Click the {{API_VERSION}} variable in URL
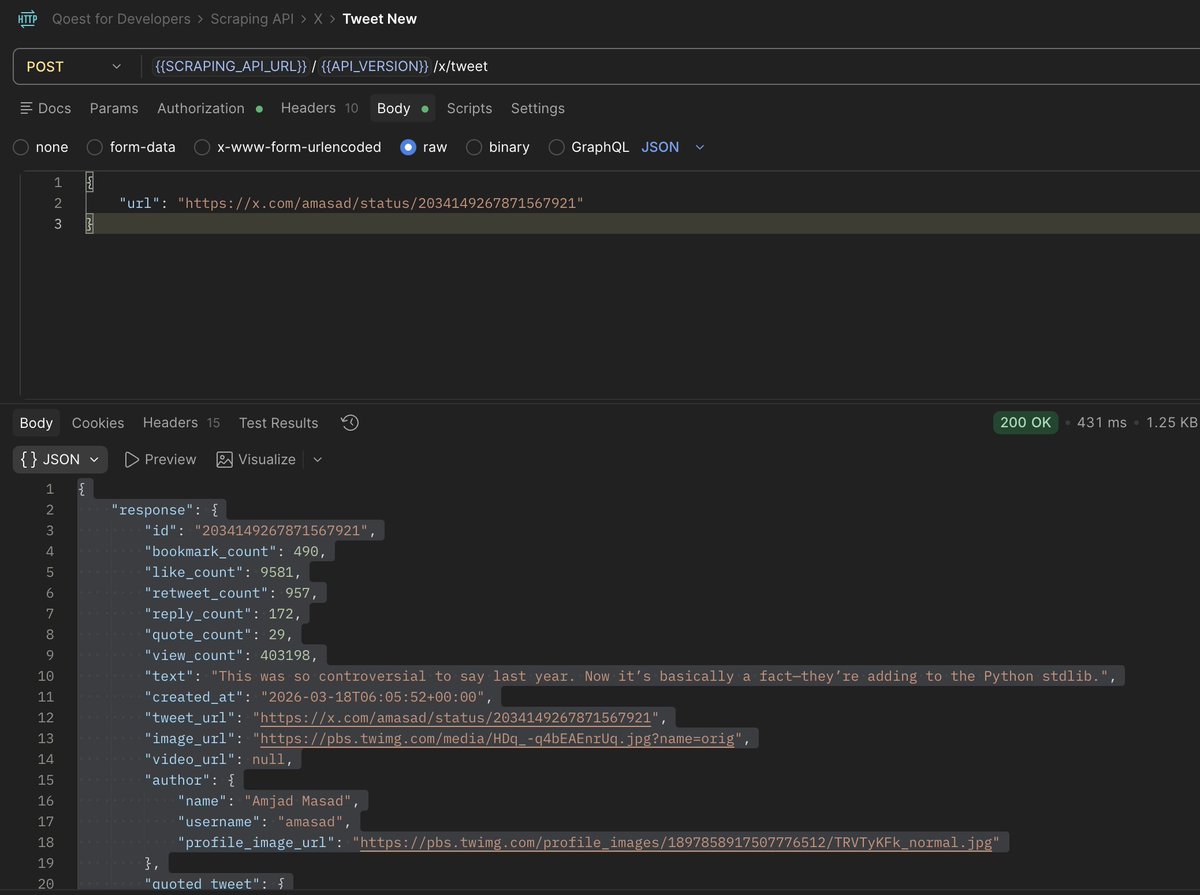 click(375, 67)
